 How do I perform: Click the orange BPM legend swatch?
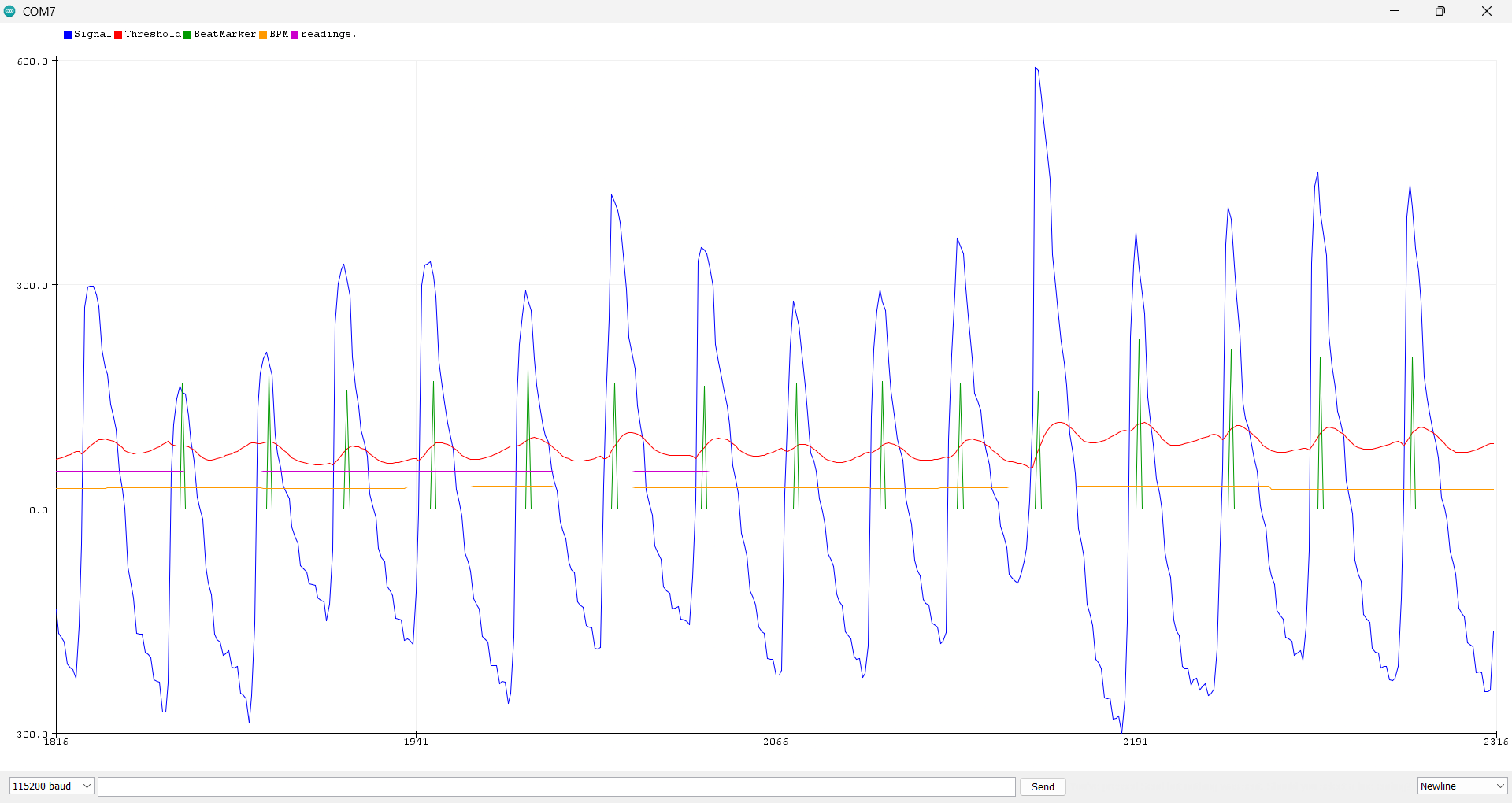pyautogui.click(x=263, y=35)
